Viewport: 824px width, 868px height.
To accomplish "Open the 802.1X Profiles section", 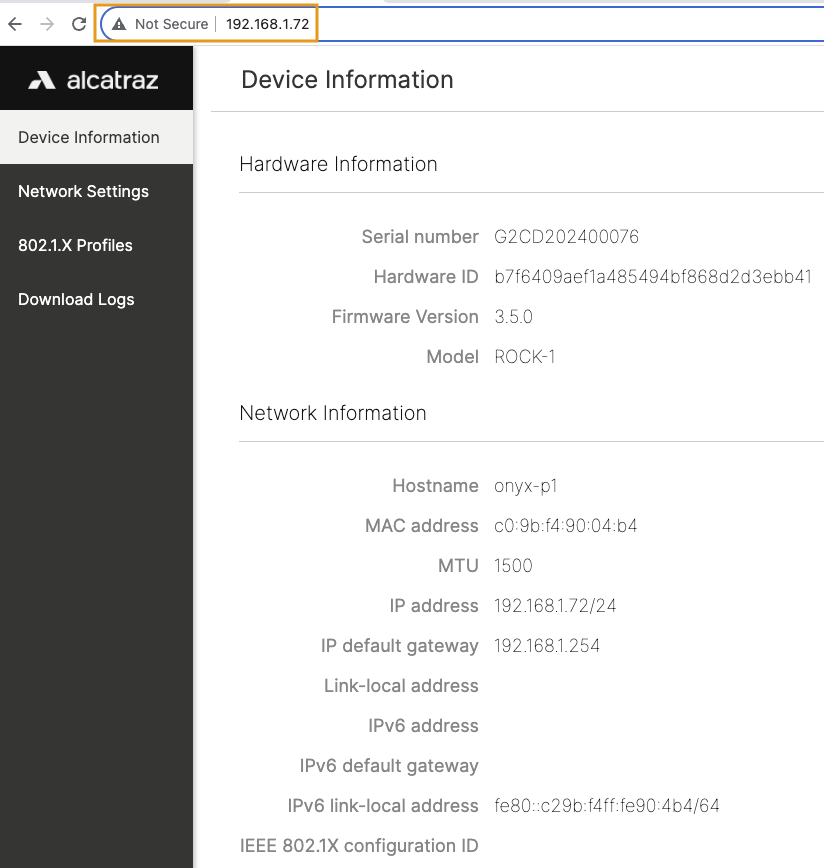I will (x=75, y=245).
